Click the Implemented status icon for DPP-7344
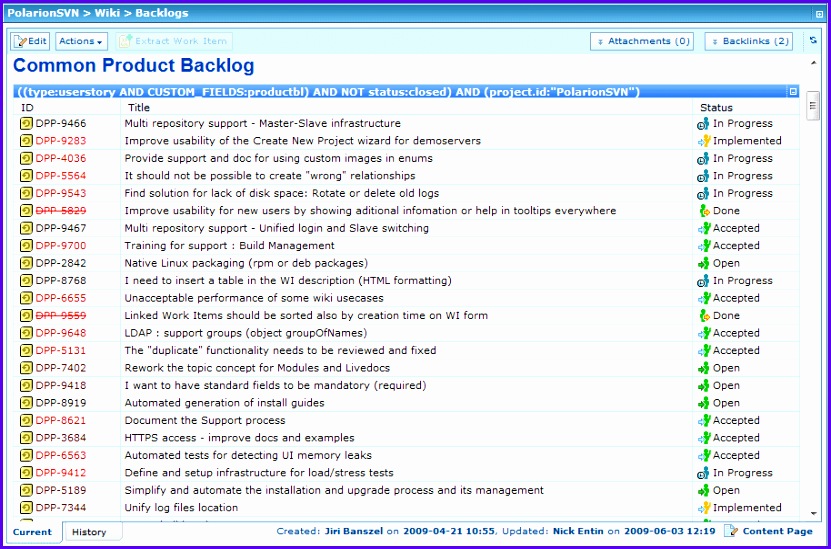 pyautogui.click(x=703, y=509)
